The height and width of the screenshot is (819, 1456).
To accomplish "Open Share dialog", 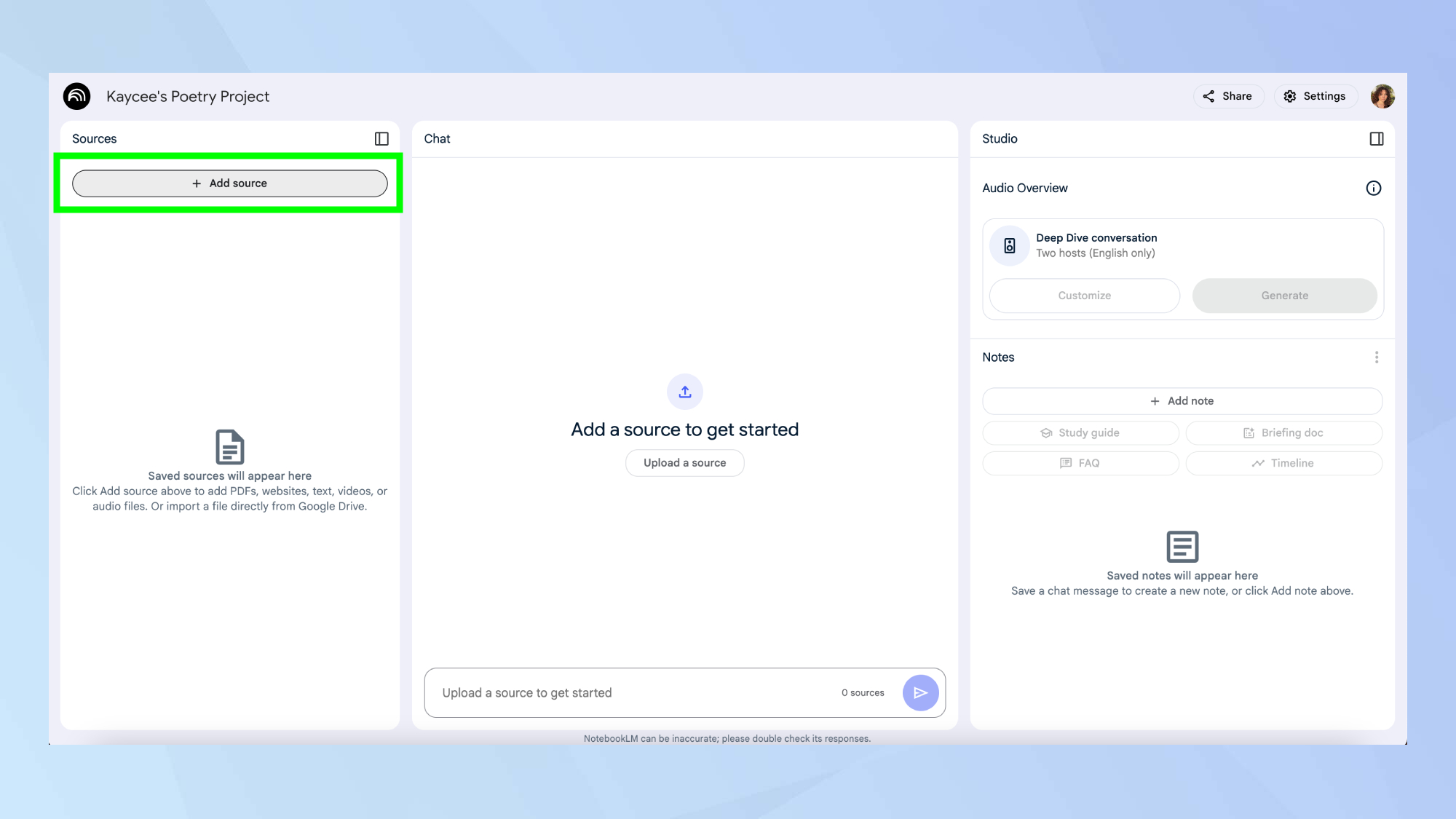I will 1227,96.
